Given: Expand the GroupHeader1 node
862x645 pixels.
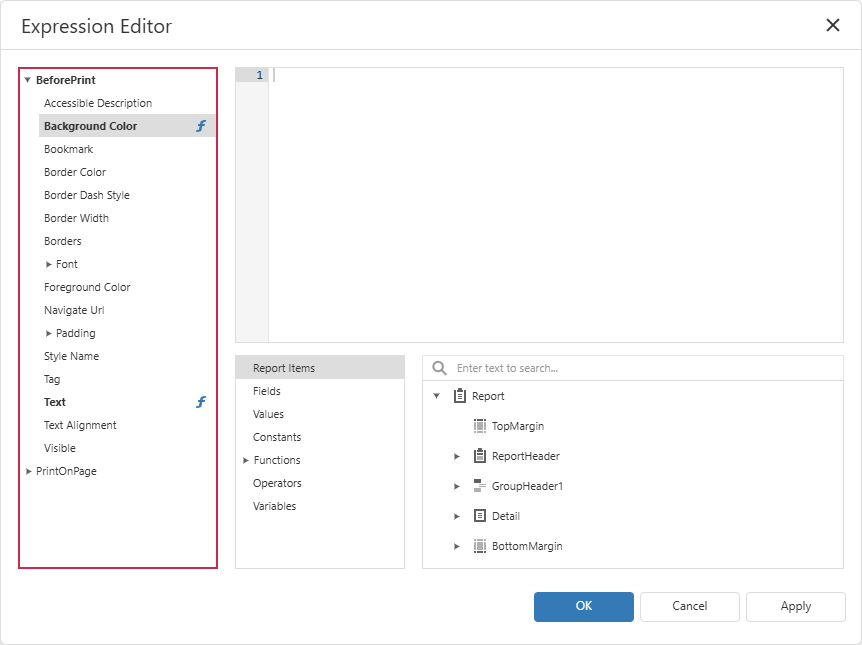Looking at the screenshot, I should tap(456, 486).
